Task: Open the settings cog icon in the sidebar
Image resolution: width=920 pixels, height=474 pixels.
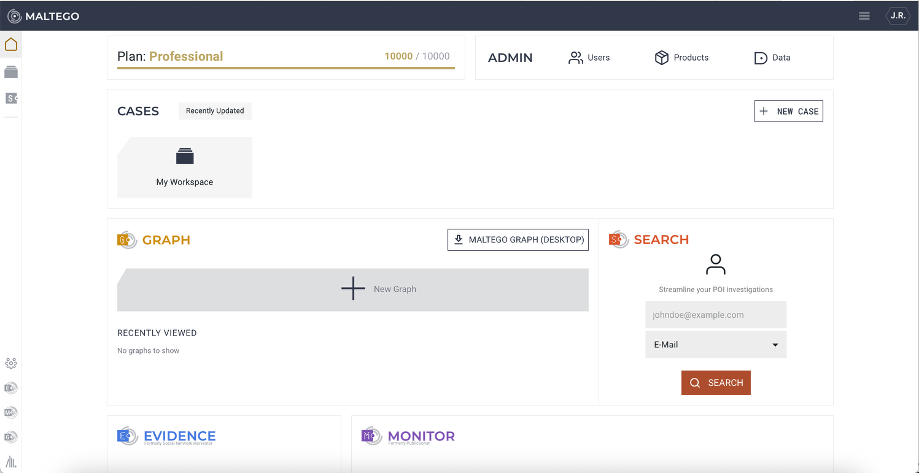Action: [x=11, y=363]
